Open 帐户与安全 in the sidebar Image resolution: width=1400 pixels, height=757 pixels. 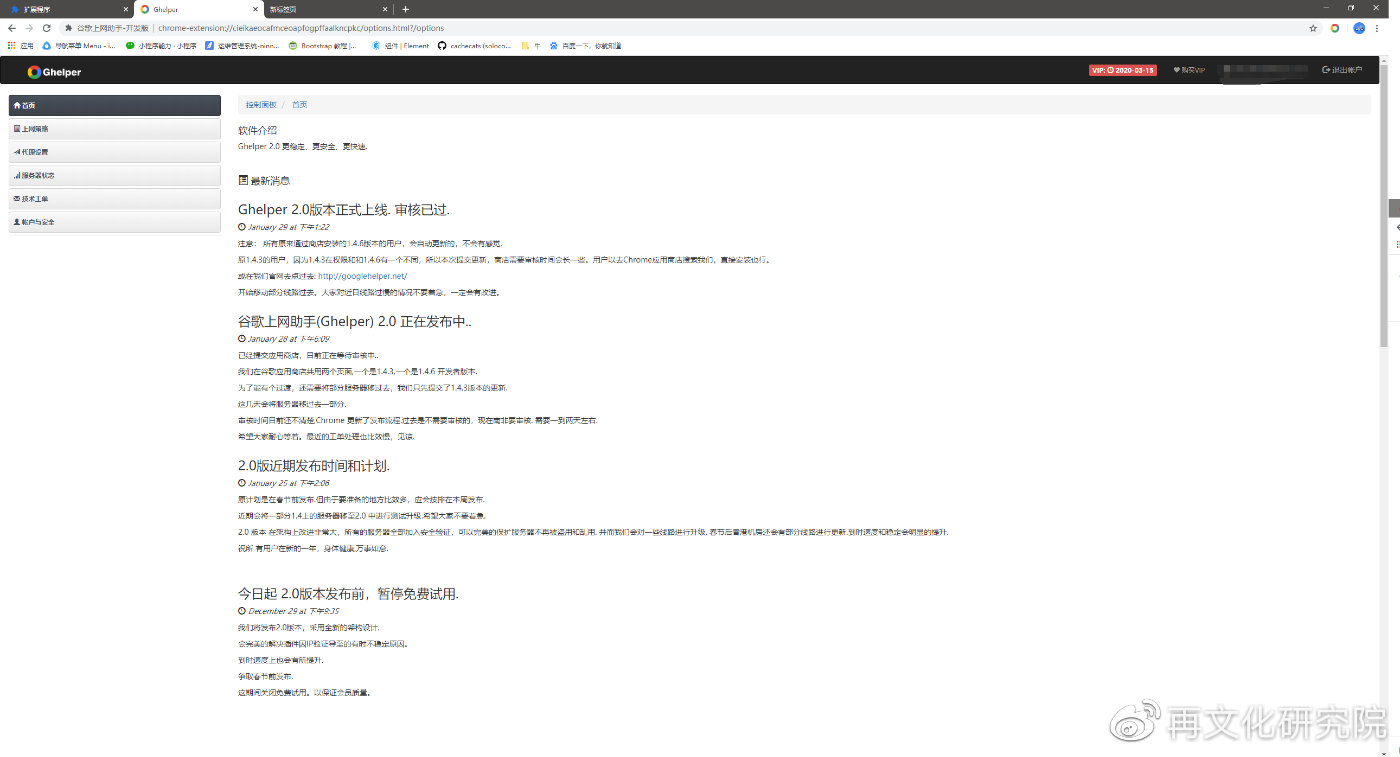click(115, 222)
